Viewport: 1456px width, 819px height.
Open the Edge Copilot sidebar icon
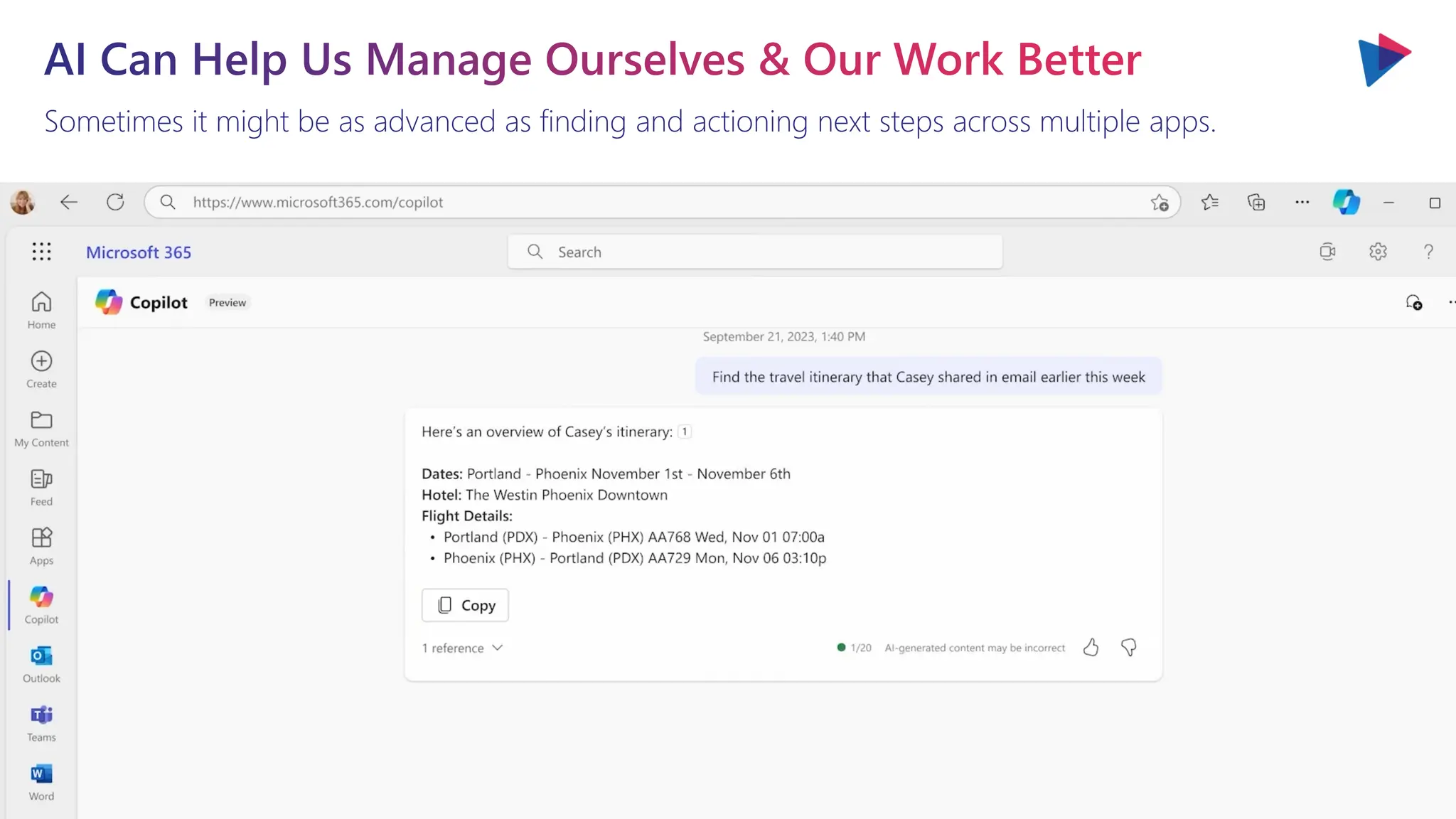click(1346, 202)
